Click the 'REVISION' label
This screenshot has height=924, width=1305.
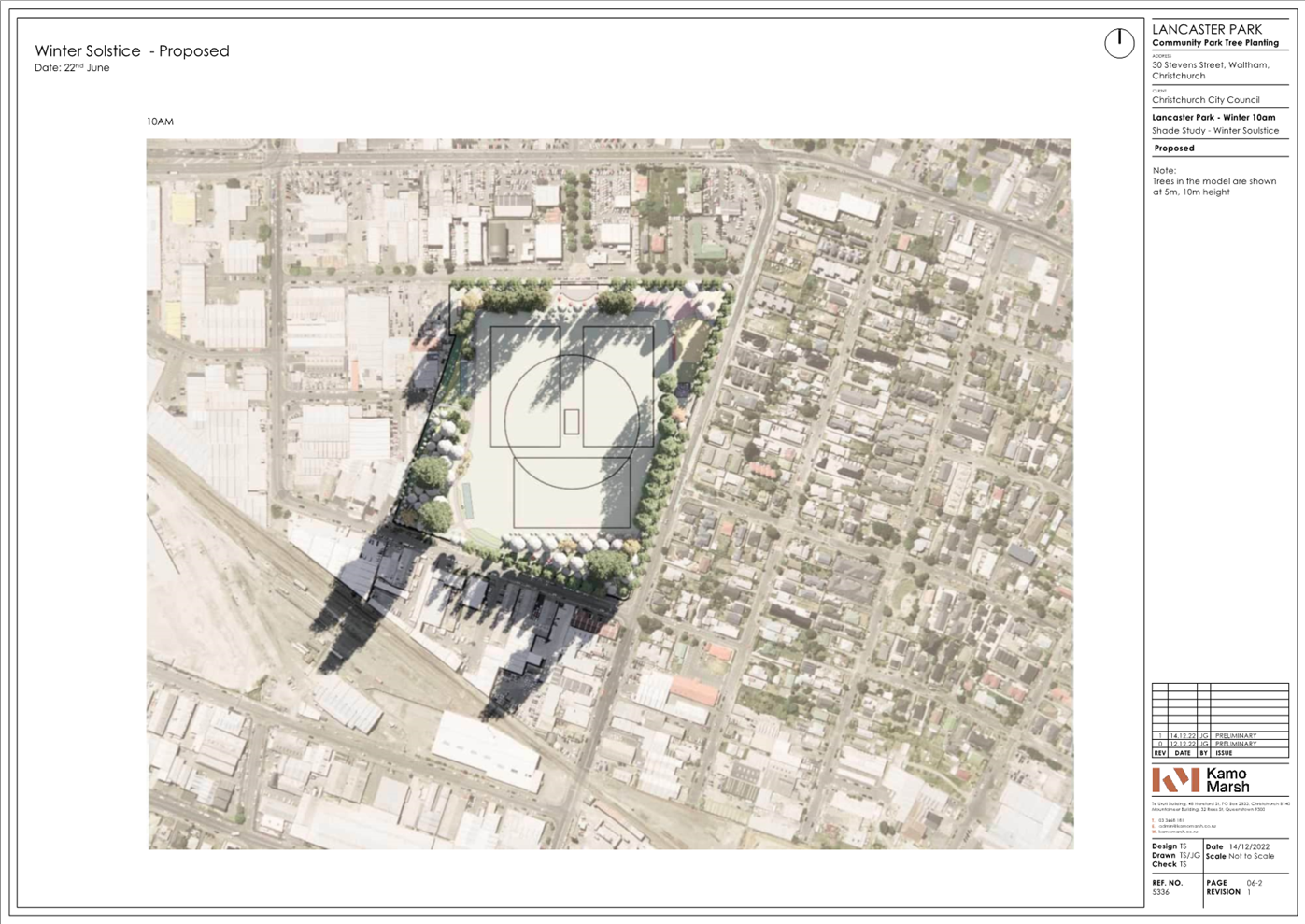pyautogui.click(x=1224, y=892)
